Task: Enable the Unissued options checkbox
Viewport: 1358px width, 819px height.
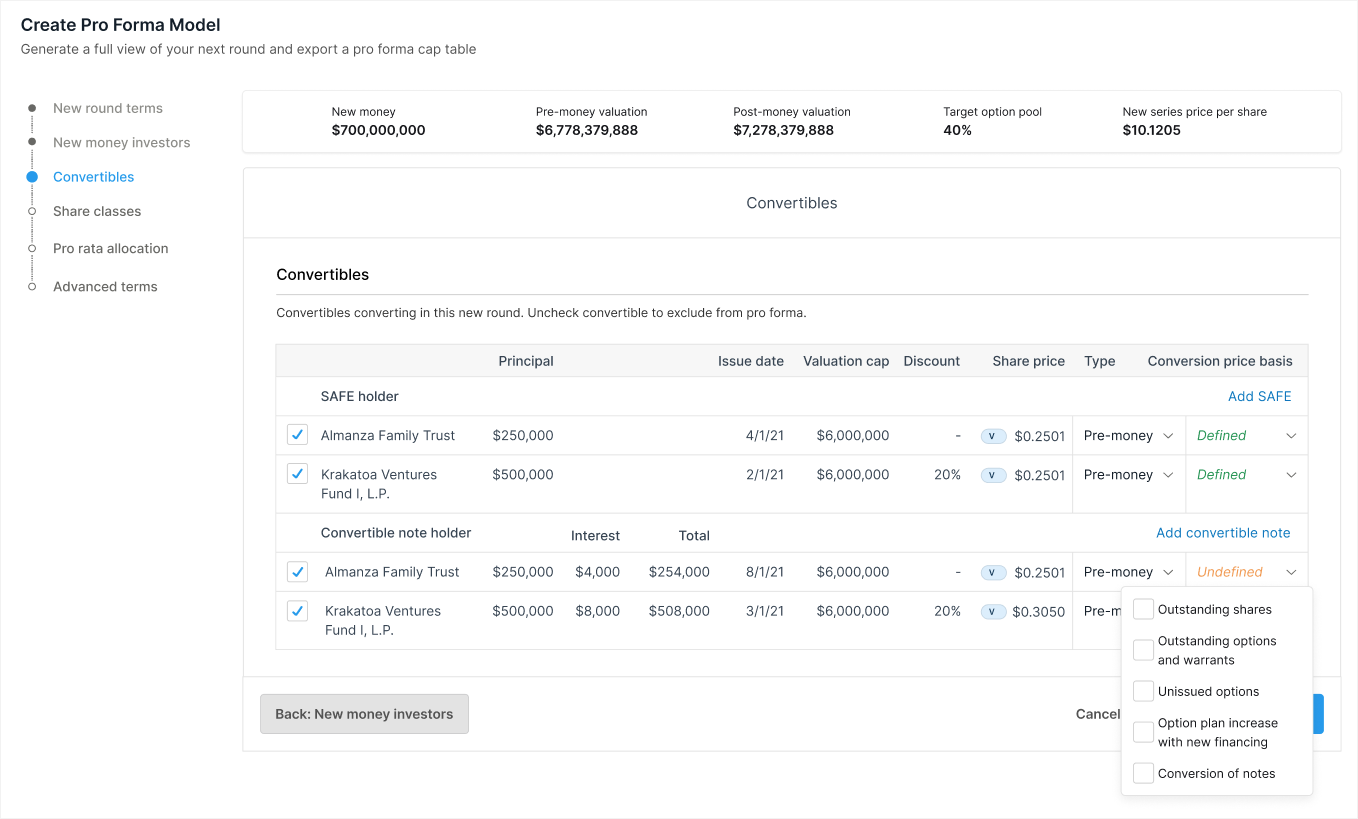Action: (x=1143, y=691)
